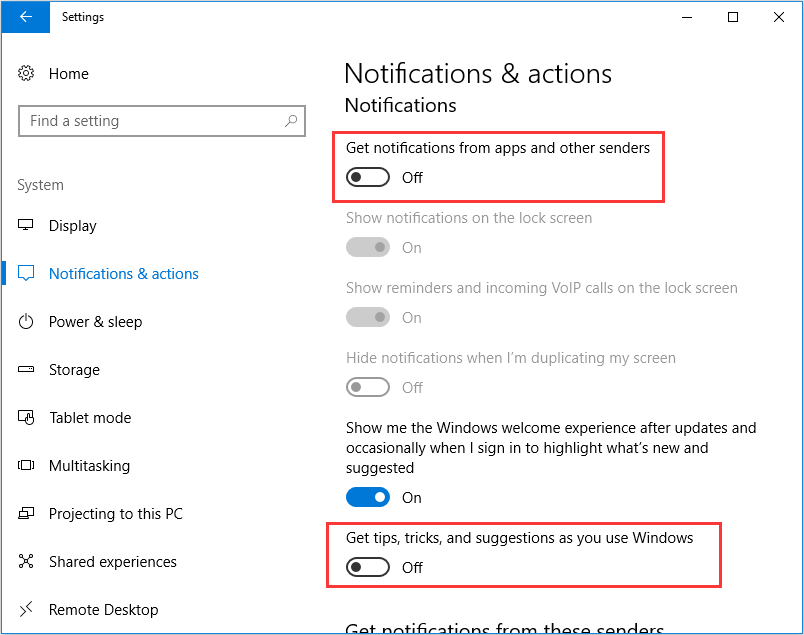Enable tips, tricks, and suggestions toggle
Image resolution: width=804 pixels, height=635 pixels.
(x=367, y=566)
